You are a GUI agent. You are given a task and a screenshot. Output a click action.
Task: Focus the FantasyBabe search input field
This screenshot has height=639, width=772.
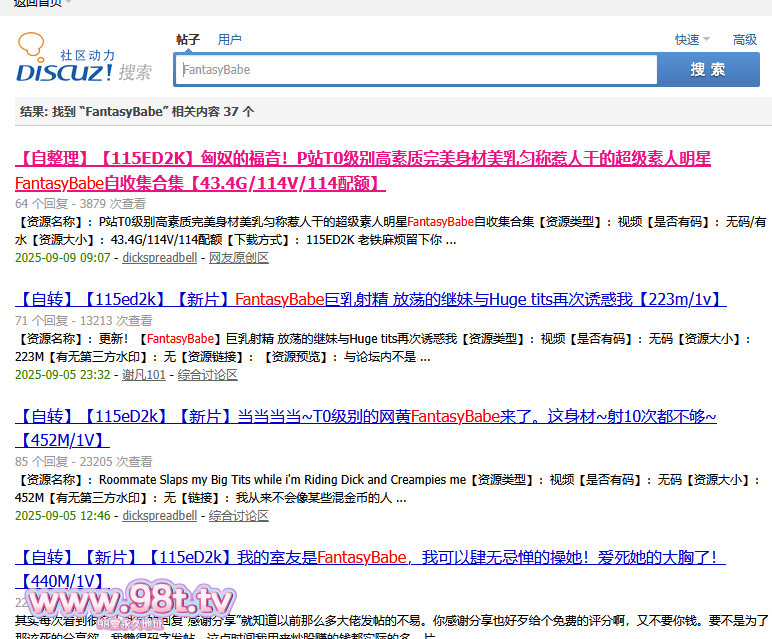[417, 69]
